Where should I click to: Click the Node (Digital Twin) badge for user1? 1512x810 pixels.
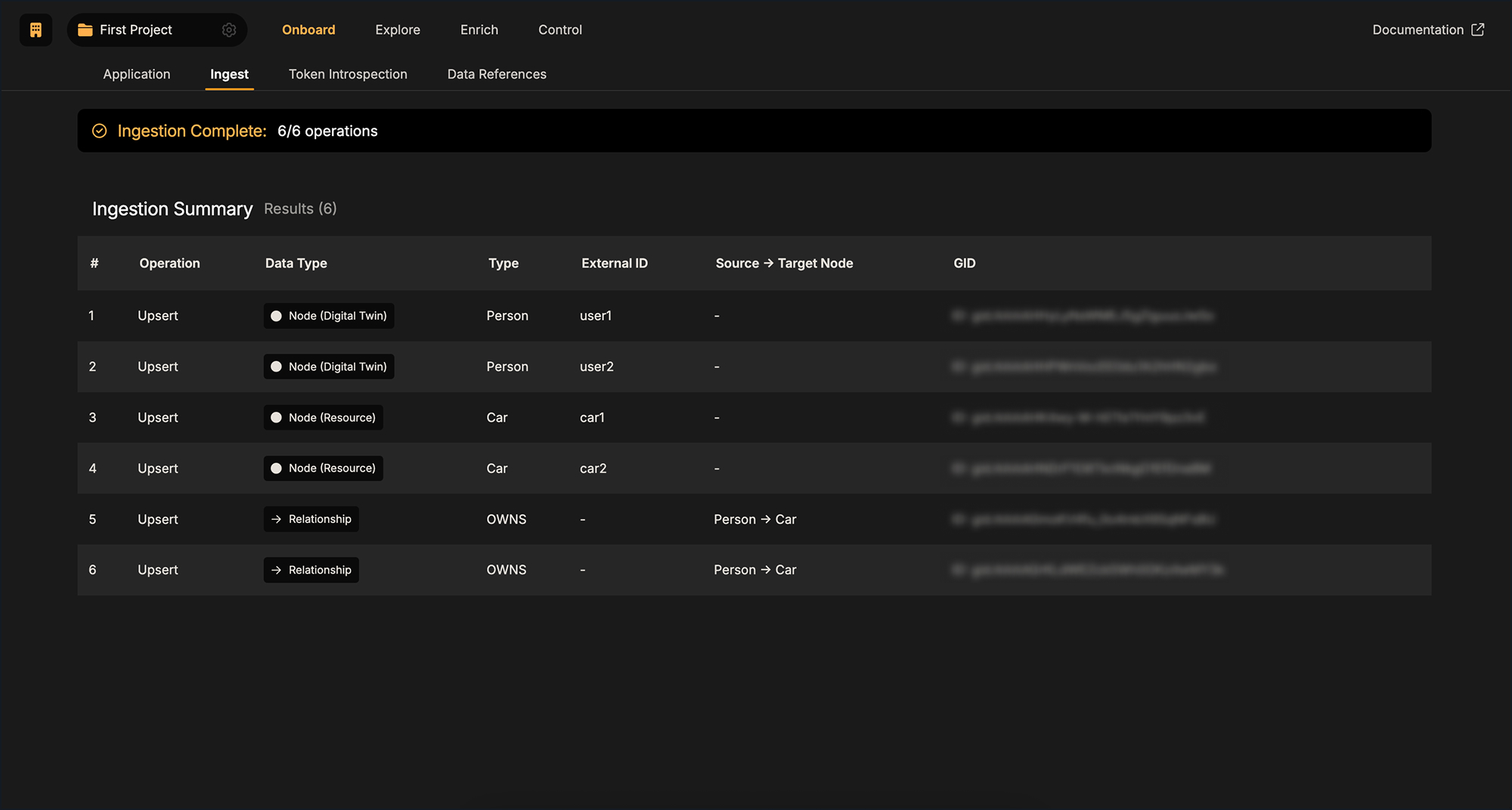tap(328, 316)
